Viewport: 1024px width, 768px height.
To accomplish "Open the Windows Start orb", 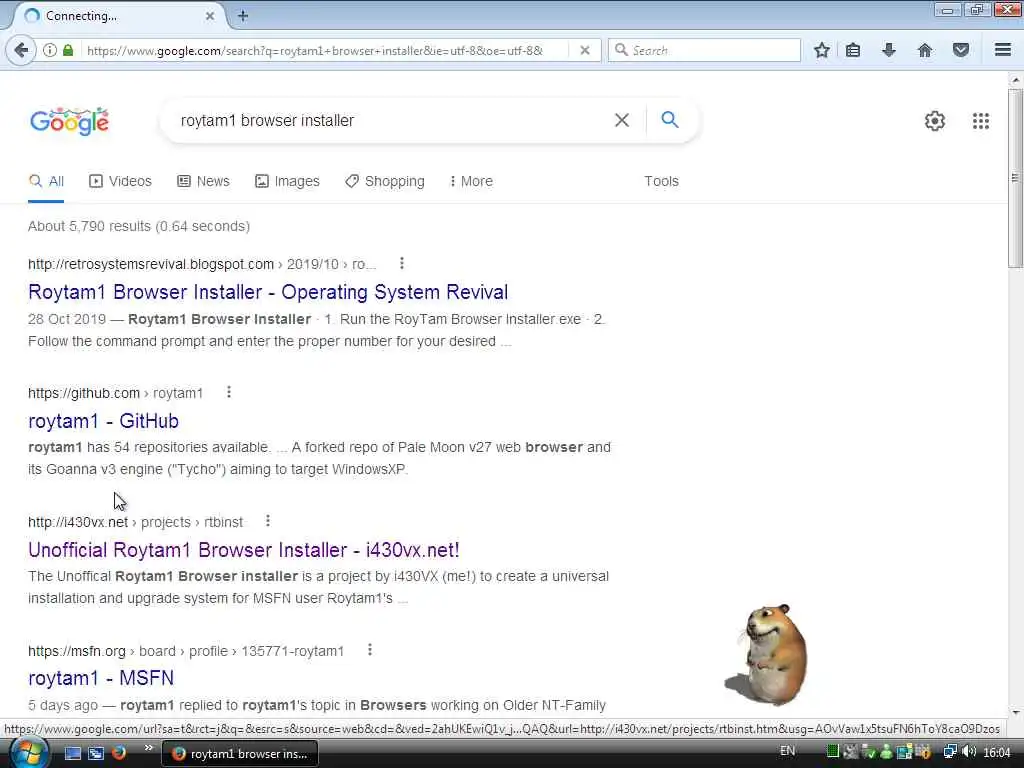I will click(x=29, y=752).
